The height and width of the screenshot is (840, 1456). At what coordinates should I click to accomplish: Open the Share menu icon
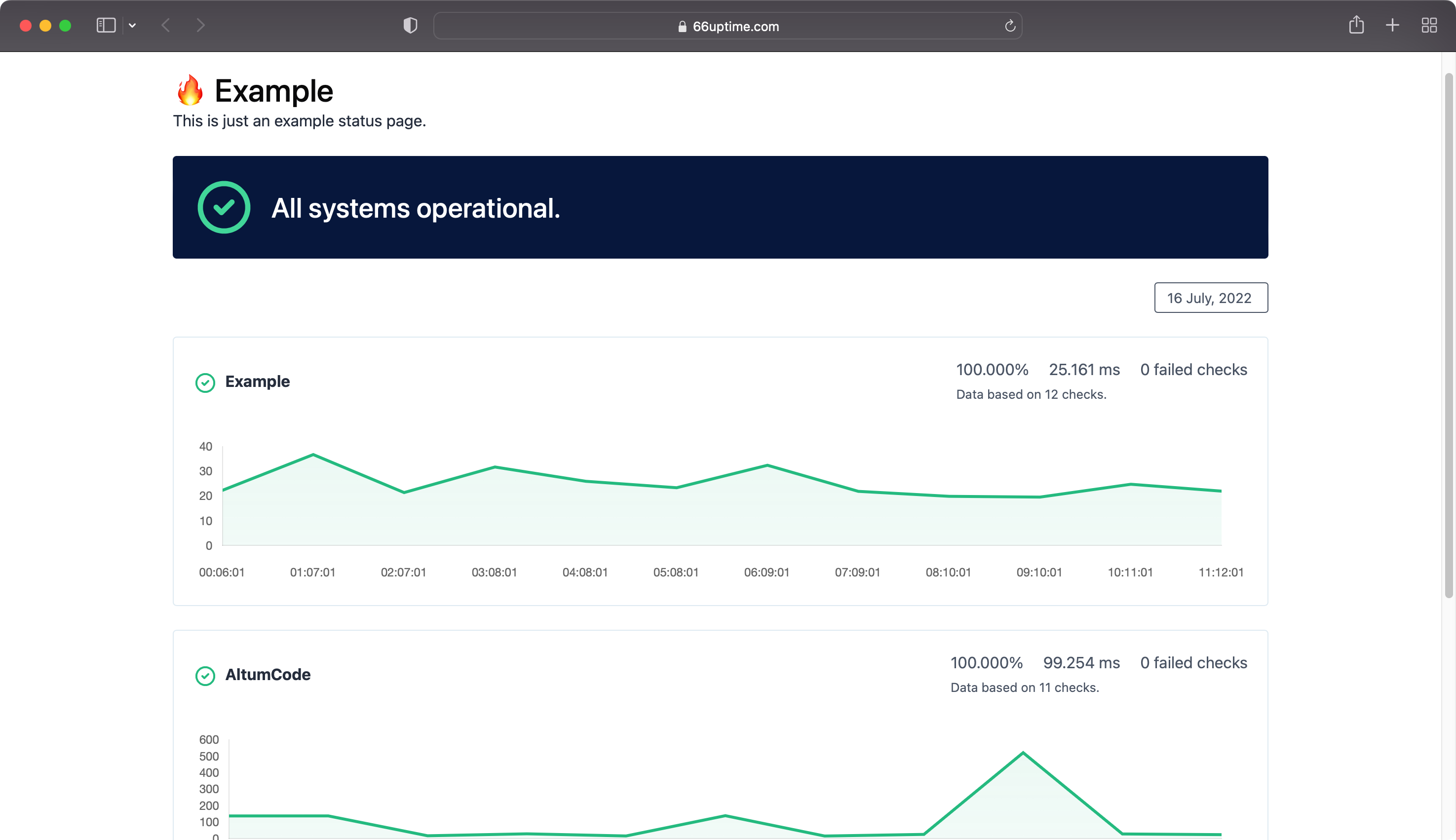1356,25
